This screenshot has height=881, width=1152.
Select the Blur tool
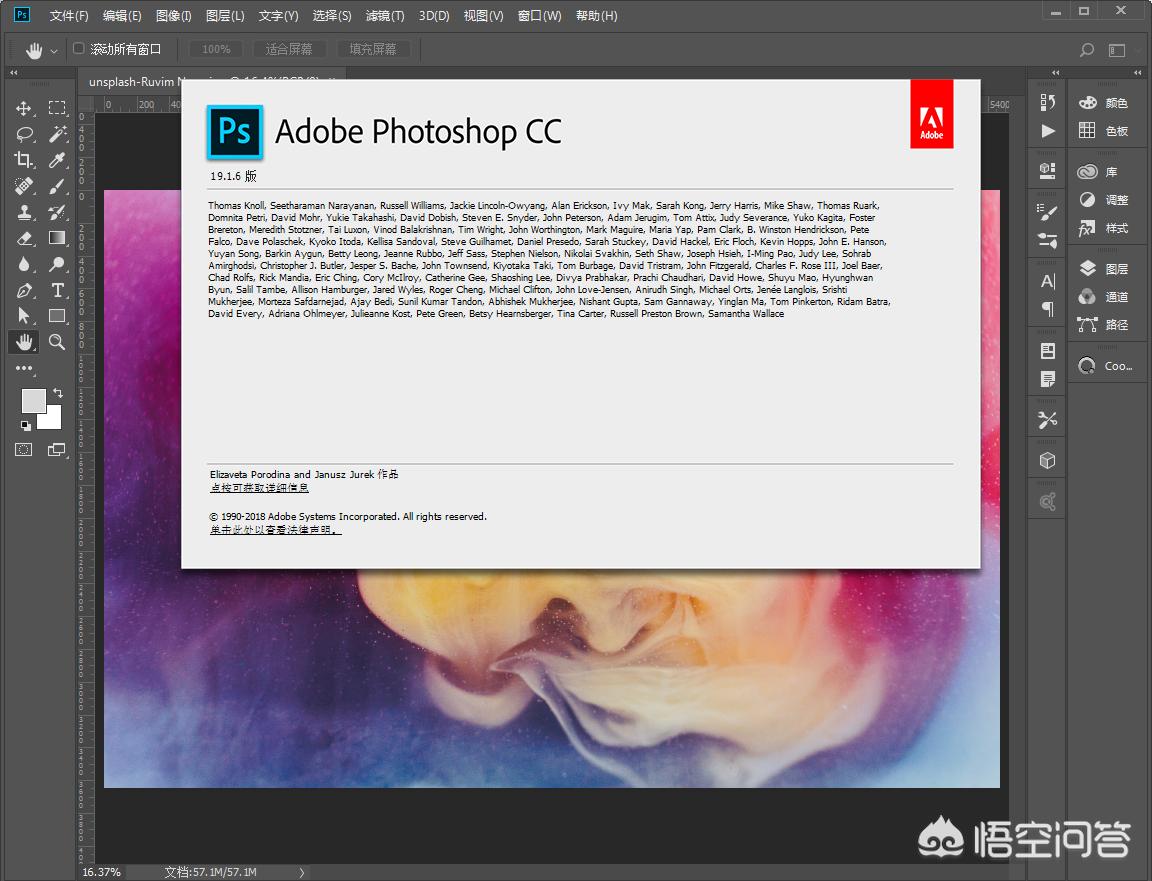coord(24,264)
